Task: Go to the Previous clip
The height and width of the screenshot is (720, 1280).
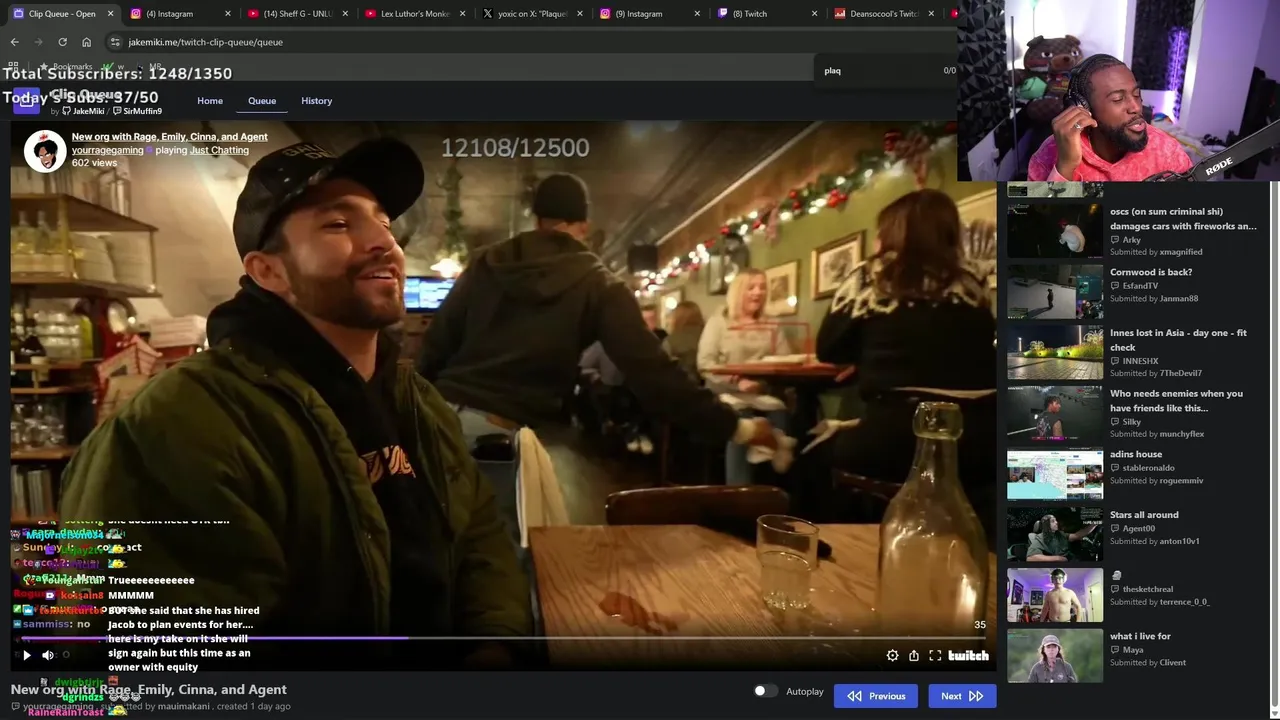Action: [876, 696]
